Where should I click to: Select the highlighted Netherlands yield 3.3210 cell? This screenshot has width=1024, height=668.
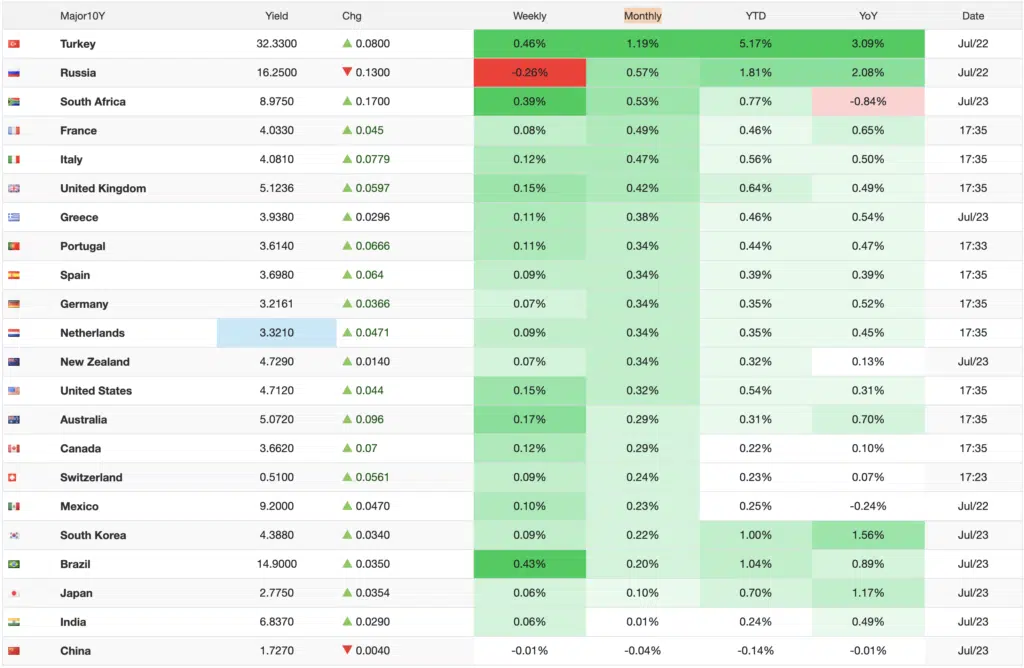276,333
